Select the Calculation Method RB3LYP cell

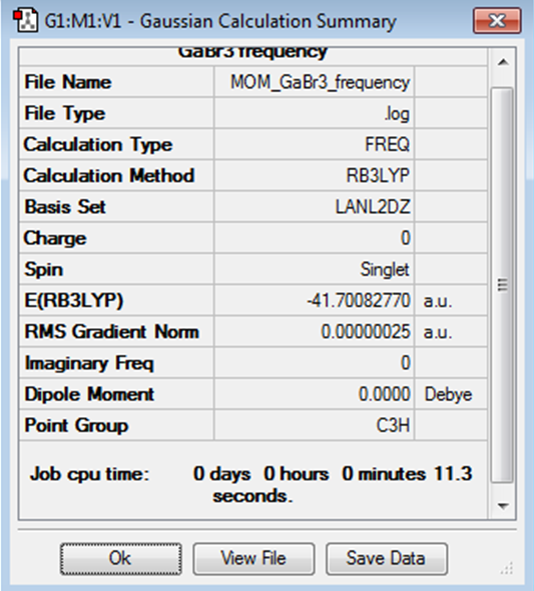pos(314,175)
